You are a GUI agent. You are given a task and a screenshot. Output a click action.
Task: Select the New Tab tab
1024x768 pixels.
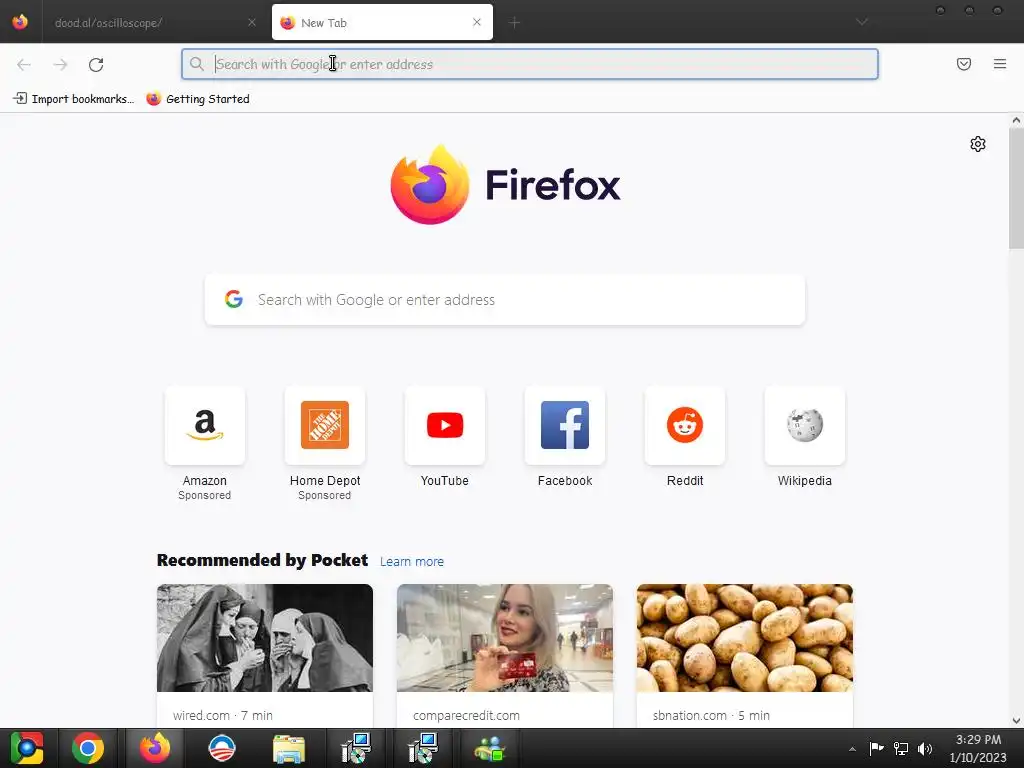tap(382, 22)
